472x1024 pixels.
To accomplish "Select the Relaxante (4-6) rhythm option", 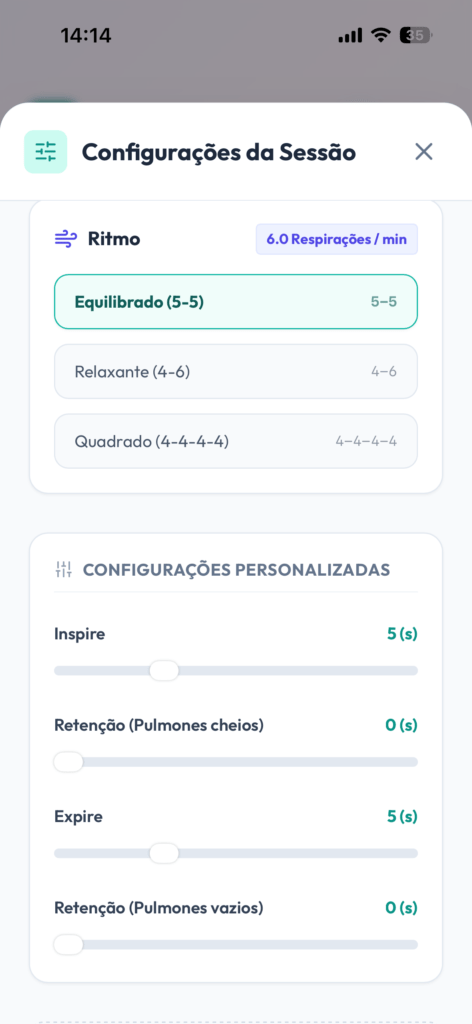I will 236,372.
